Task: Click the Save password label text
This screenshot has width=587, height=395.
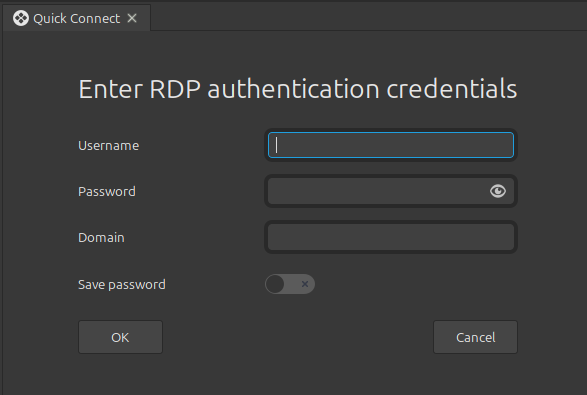Action: tap(122, 285)
